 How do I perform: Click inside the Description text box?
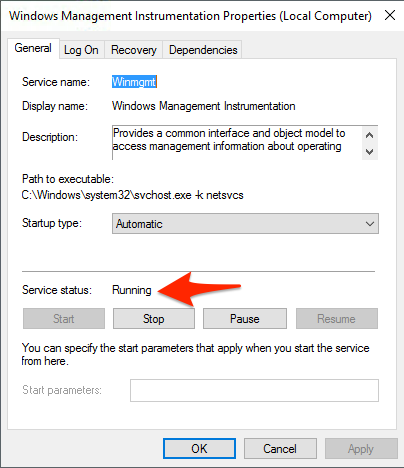(237, 143)
